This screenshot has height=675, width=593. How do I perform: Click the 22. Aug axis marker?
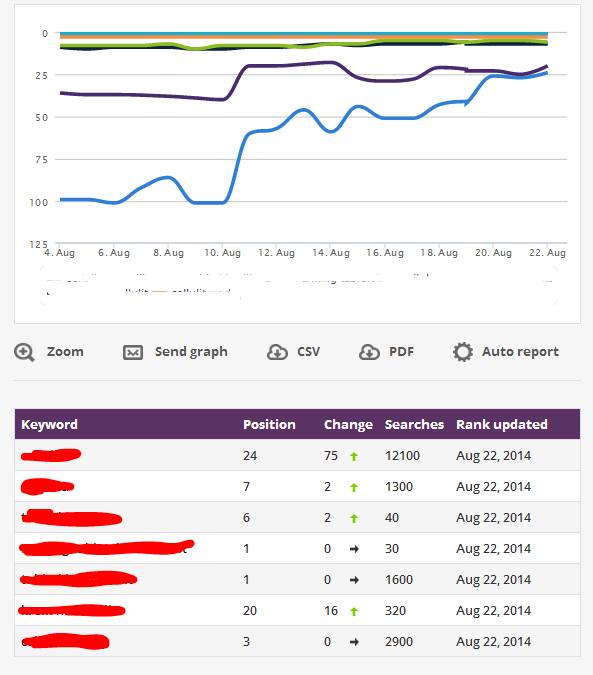[x=547, y=253]
